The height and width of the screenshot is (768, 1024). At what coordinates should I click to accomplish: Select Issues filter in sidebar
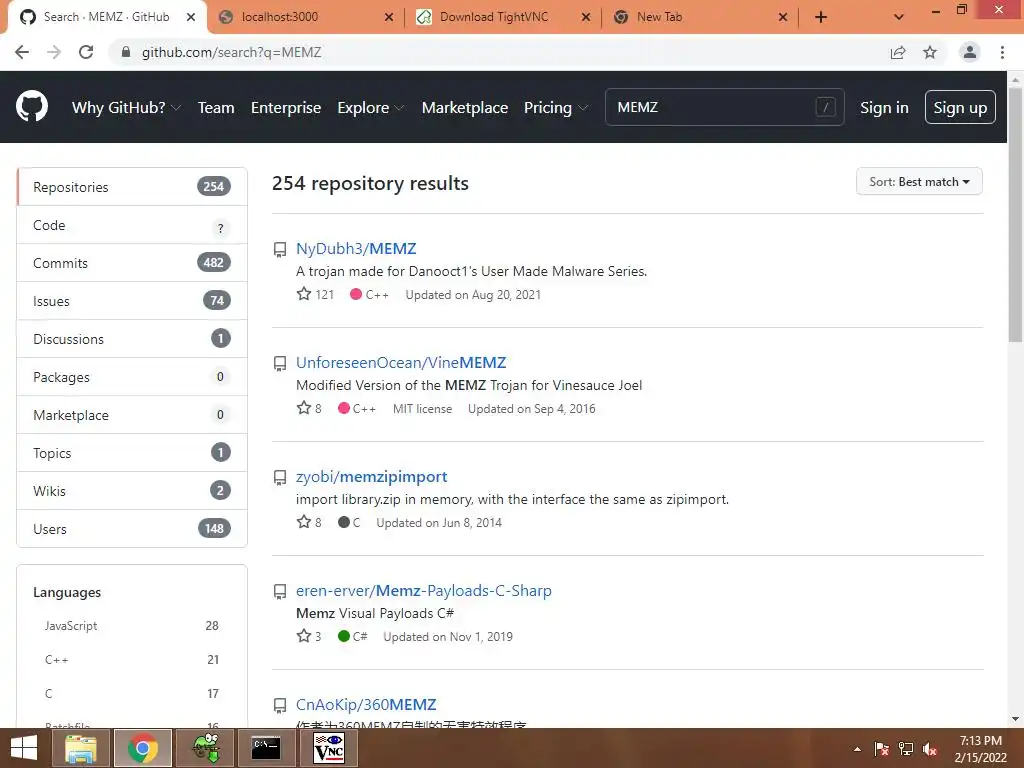pyautogui.click(x=132, y=301)
